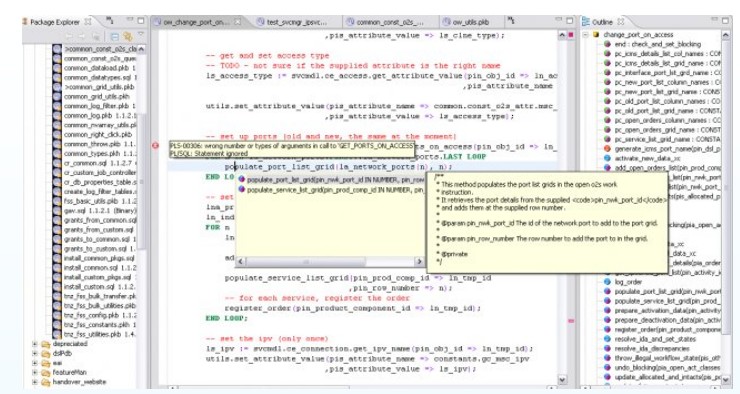Screen dimensions: 740x394
Task: Select common_datatypes.sql file
Action: tap(100, 77)
